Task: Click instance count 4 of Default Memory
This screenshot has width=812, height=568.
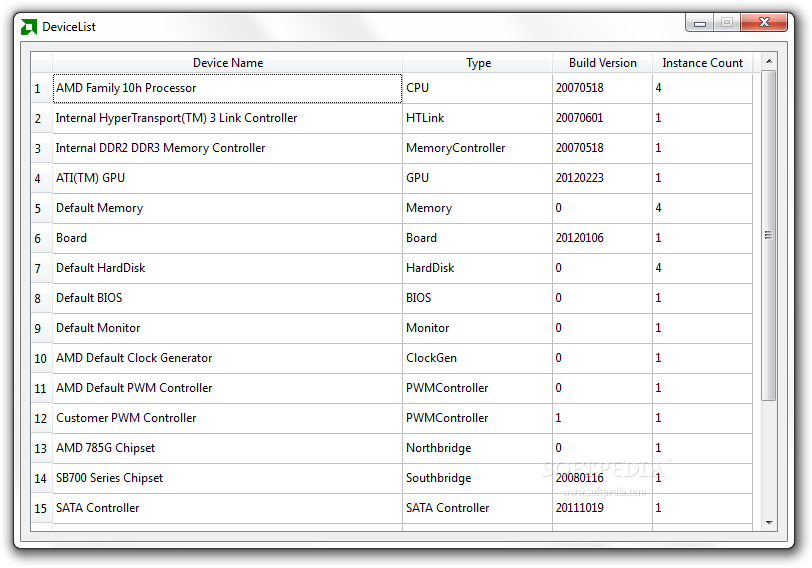Action: tap(702, 208)
